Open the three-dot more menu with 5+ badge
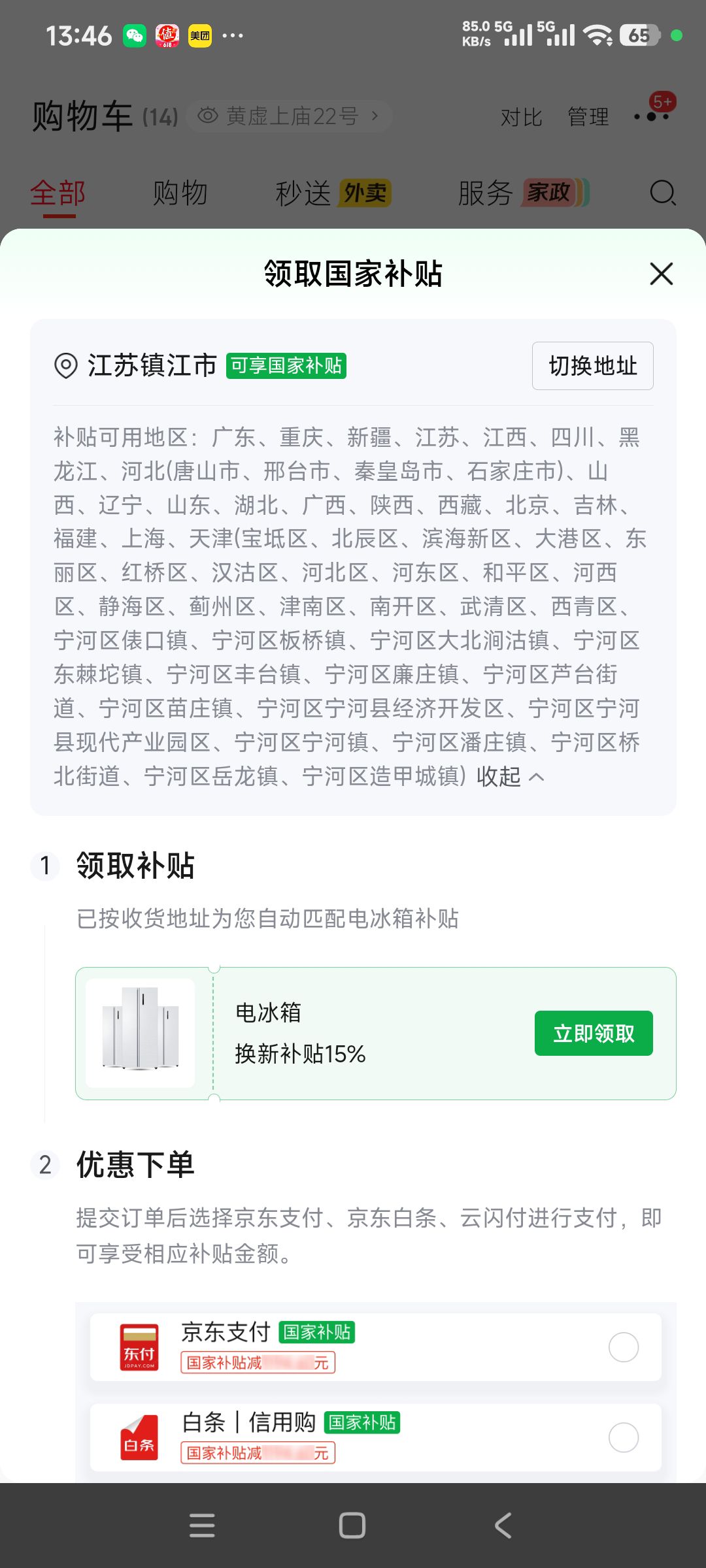 [x=652, y=115]
